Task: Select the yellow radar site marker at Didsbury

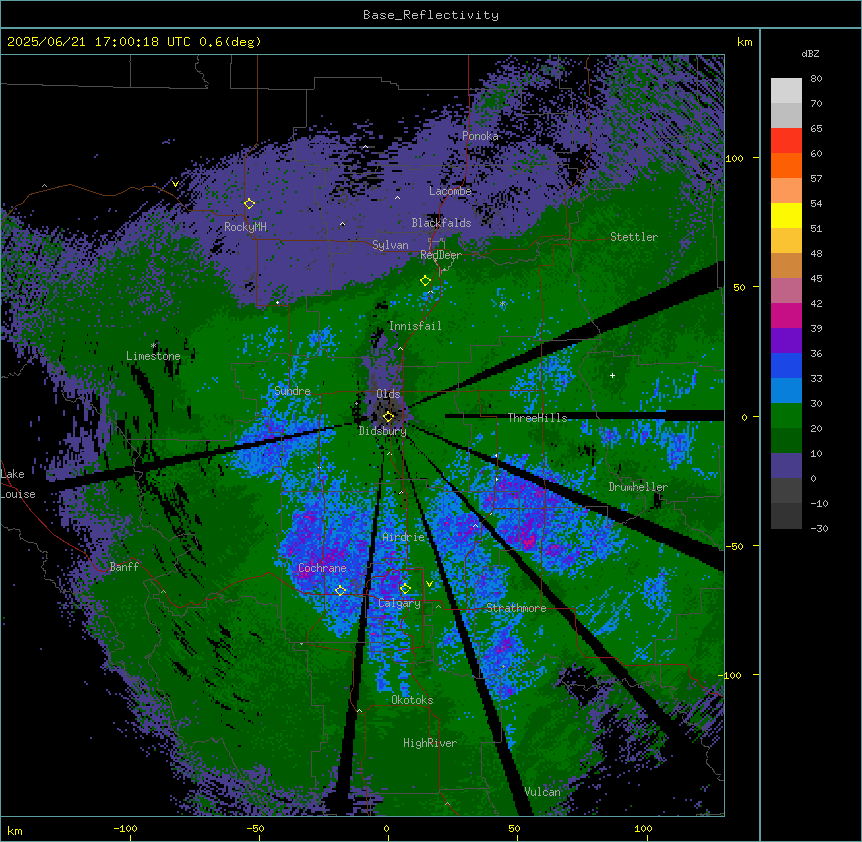Action: click(x=388, y=416)
